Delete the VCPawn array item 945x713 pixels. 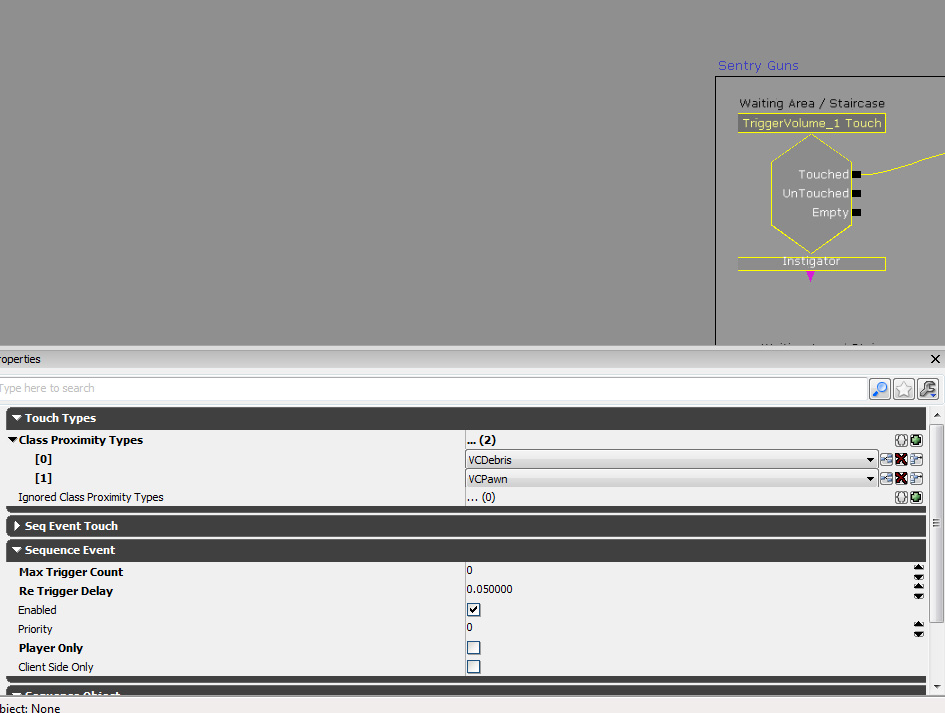pos(901,479)
